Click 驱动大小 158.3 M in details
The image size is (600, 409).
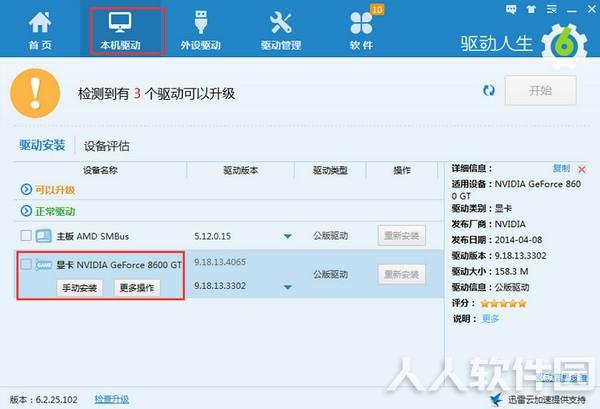click(490, 272)
